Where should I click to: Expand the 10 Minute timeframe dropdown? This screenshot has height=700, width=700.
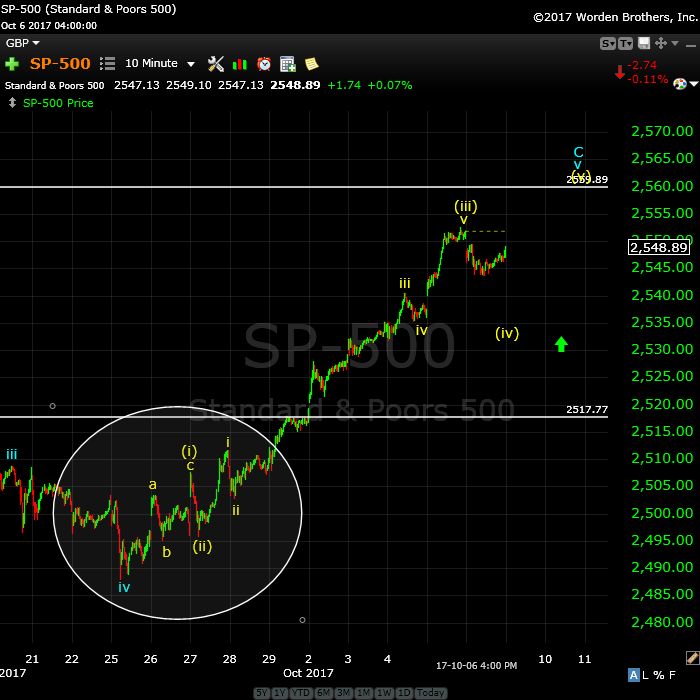[x=191, y=64]
